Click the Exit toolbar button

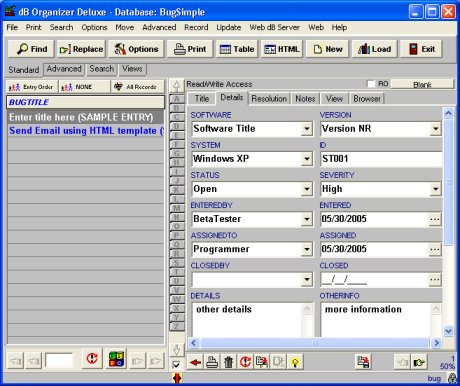[x=422, y=49]
